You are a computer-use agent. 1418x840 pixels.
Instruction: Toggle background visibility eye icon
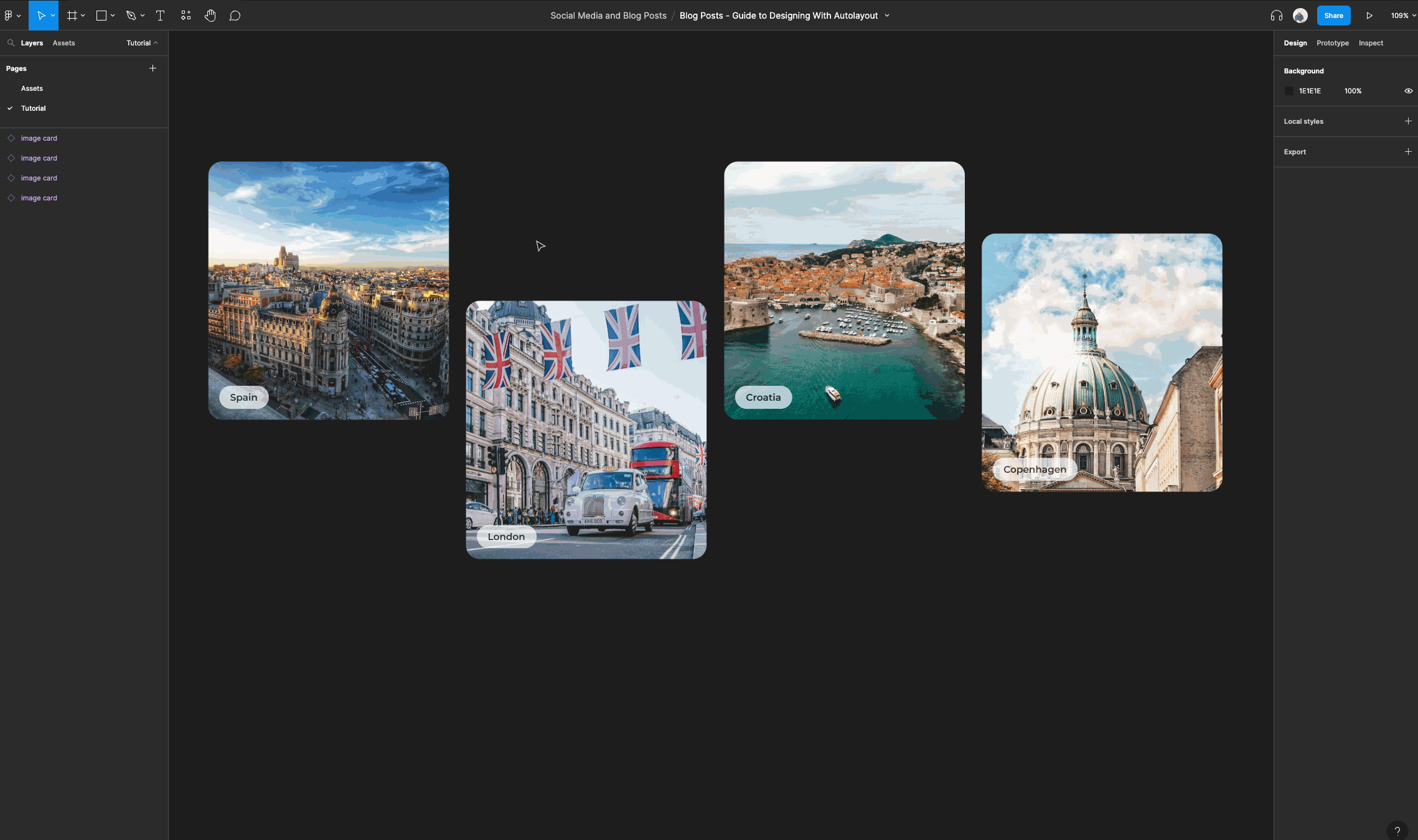coord(1408,91)
